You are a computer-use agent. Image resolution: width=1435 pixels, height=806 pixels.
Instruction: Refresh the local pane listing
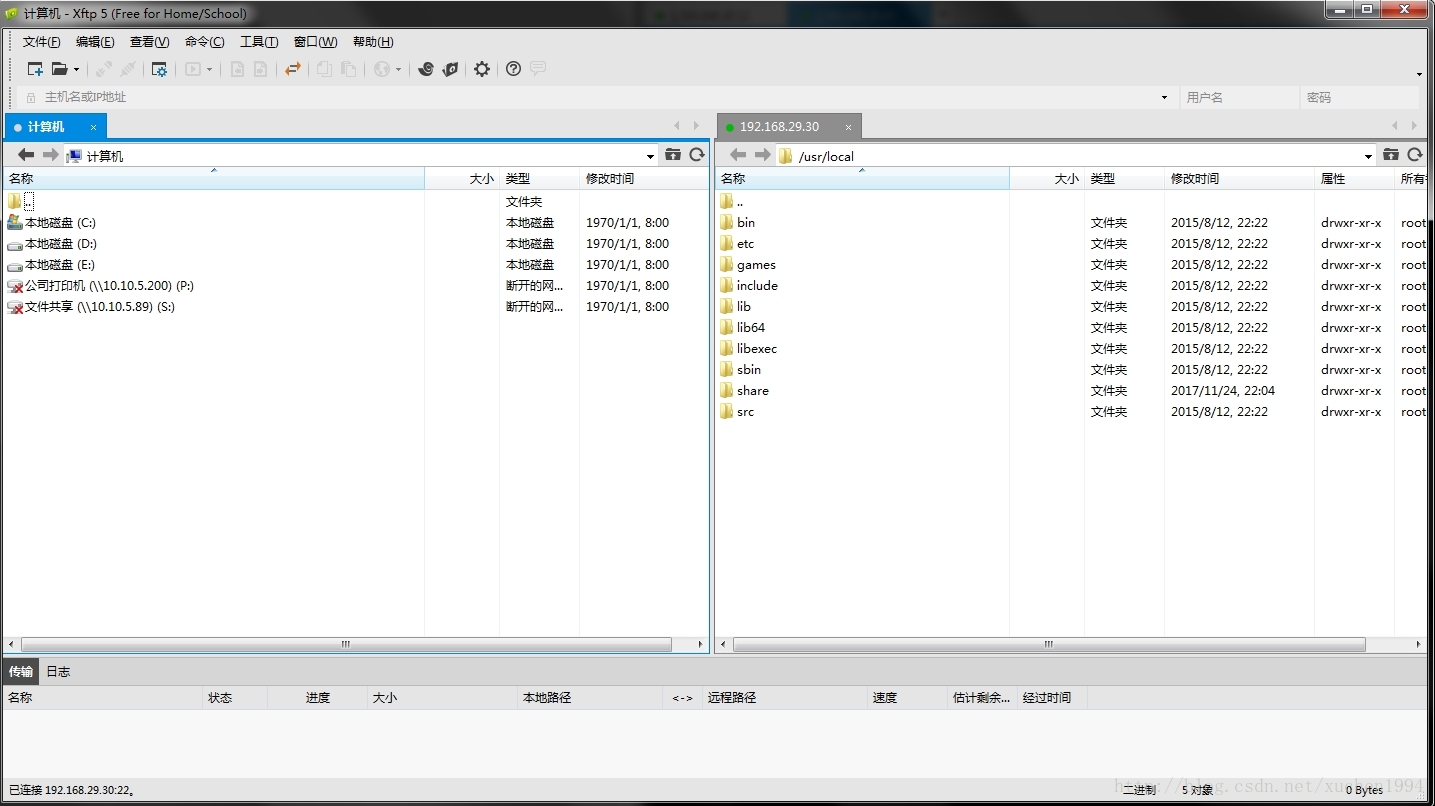pos(697,155)
